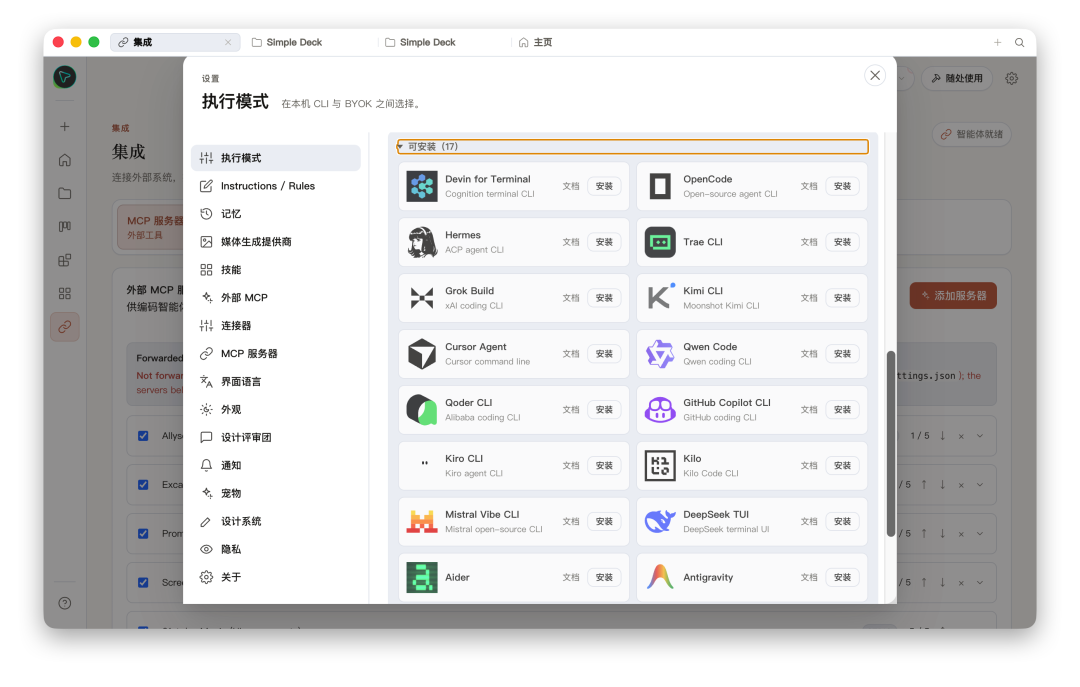Image resolution: width=1080 pixels, height=687 pixels.
Task: Open 外部 MCP settings section
Action: [x=276, y=298]
